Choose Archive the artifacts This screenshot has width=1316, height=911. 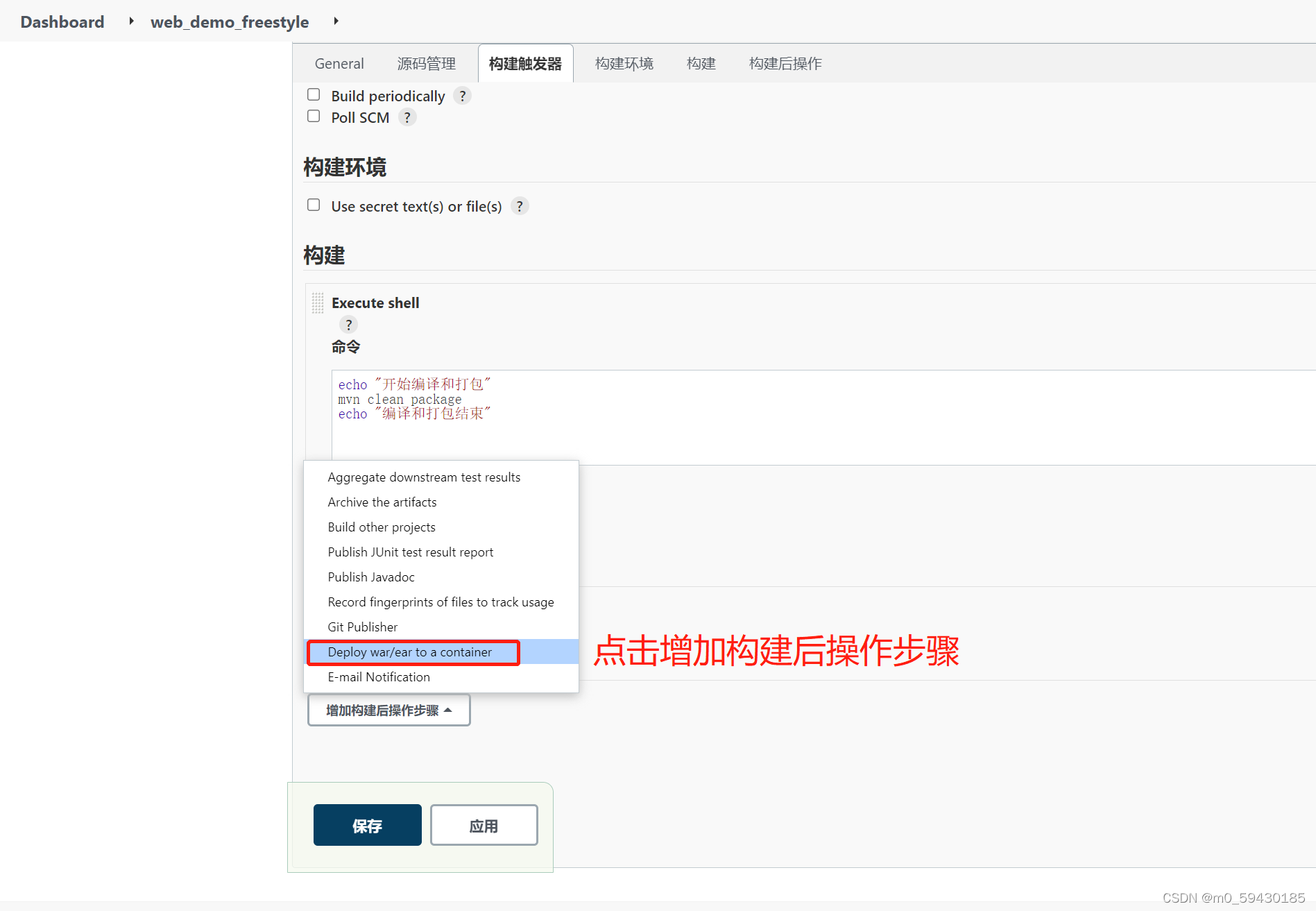click(441, 502)
